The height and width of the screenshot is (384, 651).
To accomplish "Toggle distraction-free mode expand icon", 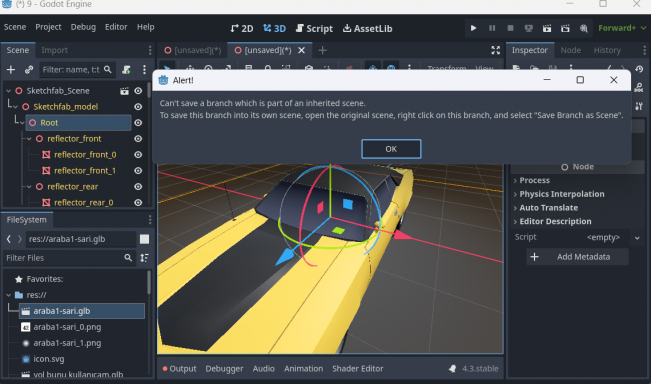I will coord(496,50).
